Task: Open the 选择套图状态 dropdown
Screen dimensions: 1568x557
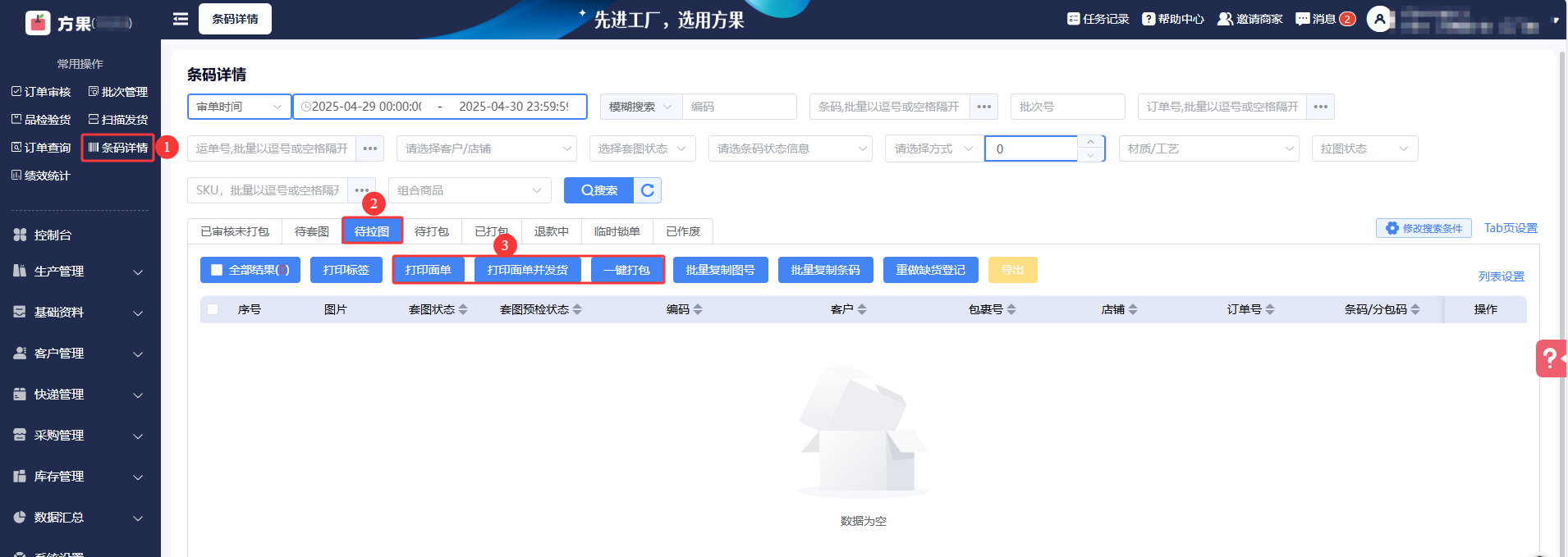Action: pos(642,148)
